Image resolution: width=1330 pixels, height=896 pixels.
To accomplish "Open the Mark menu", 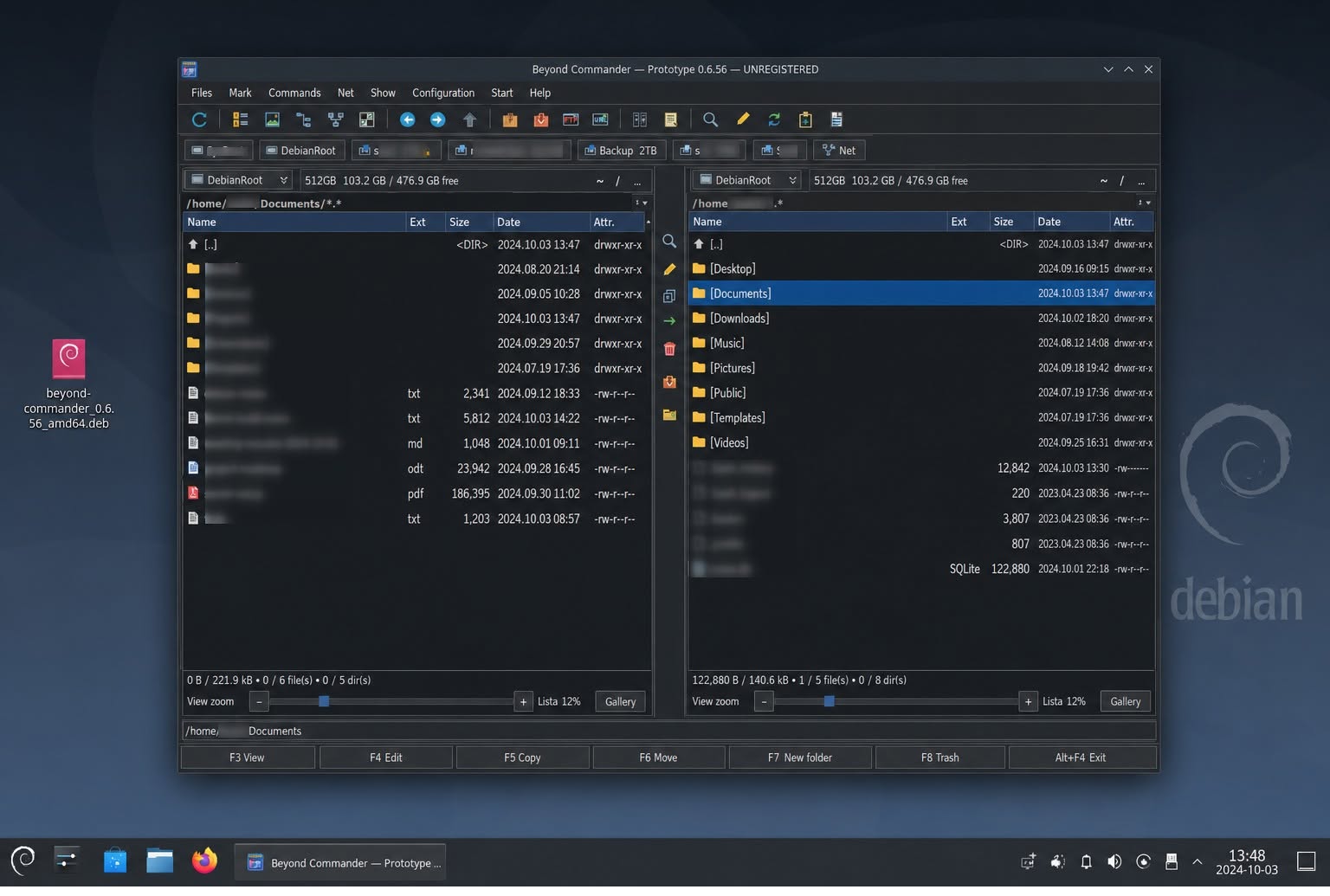I will 240,93.
